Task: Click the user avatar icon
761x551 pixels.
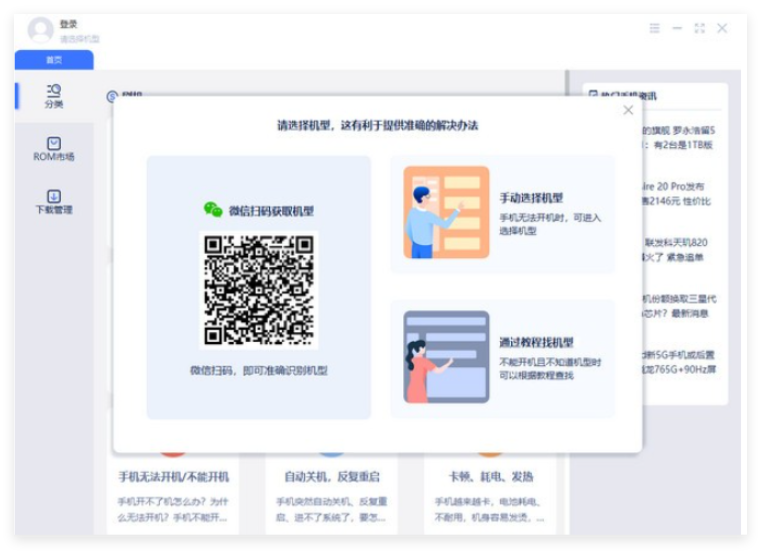Action: 41,30
